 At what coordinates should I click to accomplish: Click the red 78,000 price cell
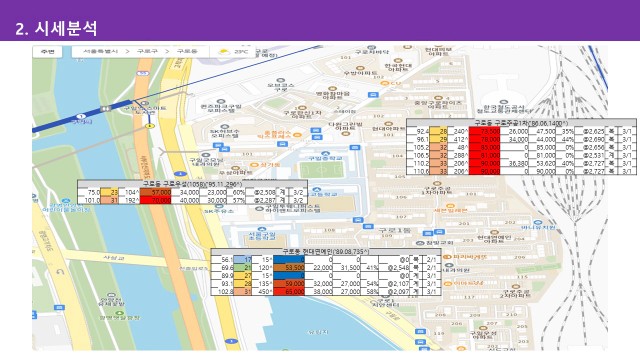484,139
